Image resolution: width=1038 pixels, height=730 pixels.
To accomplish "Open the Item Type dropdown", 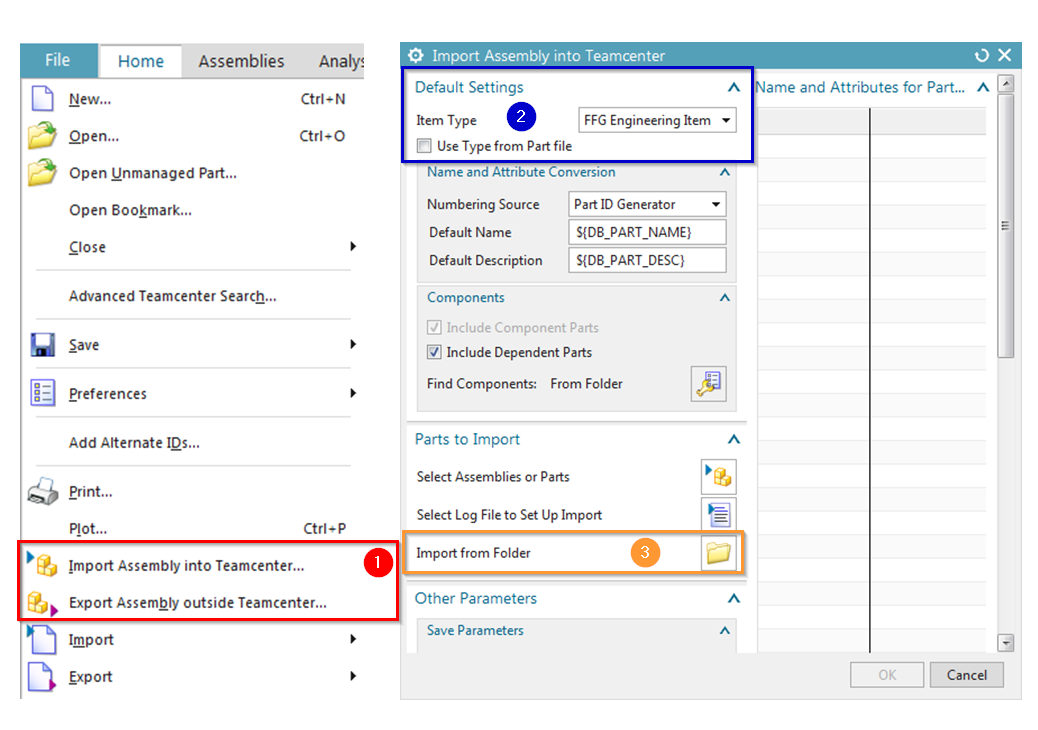I will (657, 120).
